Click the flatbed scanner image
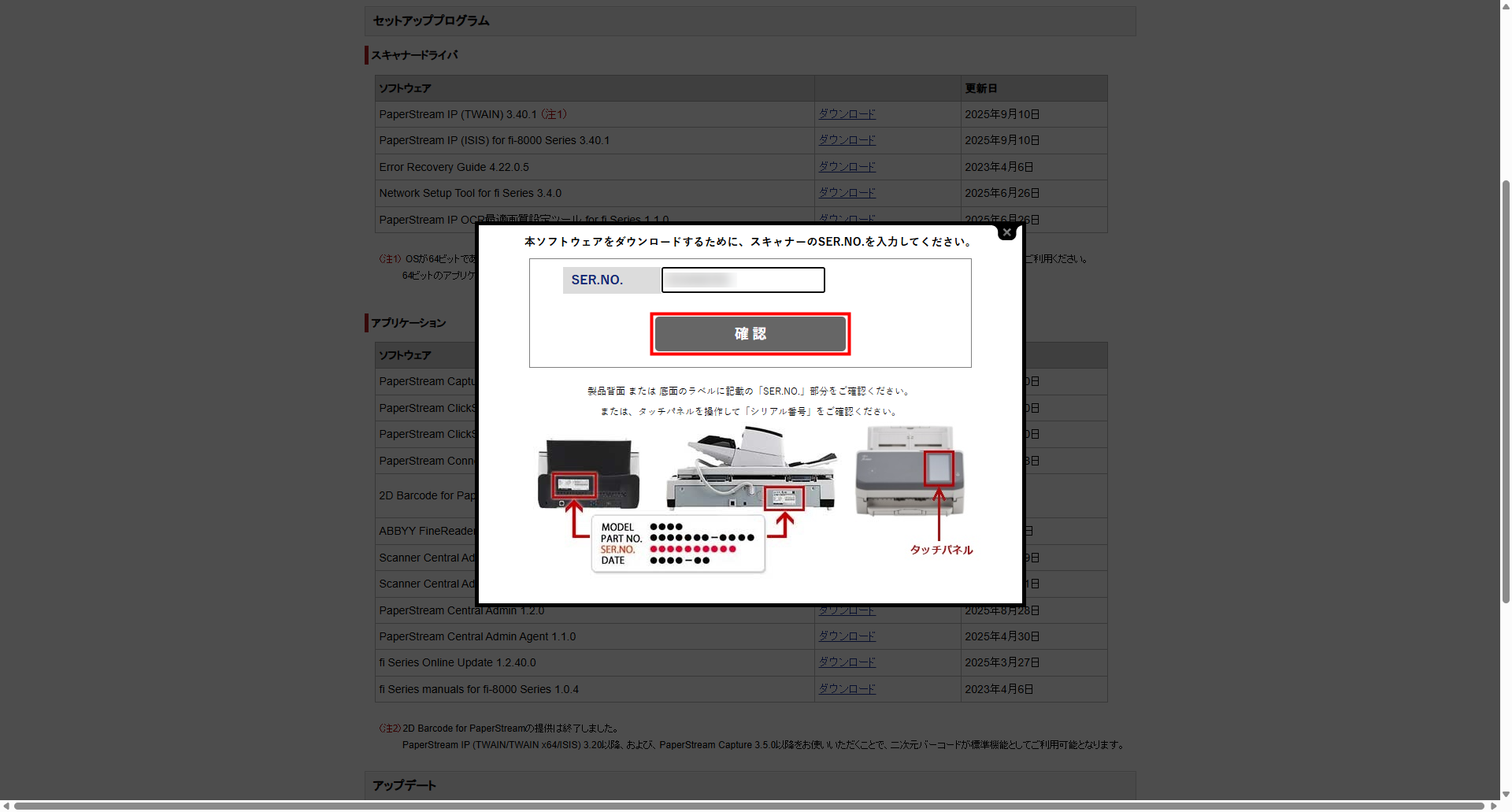This screenshot has height=812, width=1512. click(749, 469)
